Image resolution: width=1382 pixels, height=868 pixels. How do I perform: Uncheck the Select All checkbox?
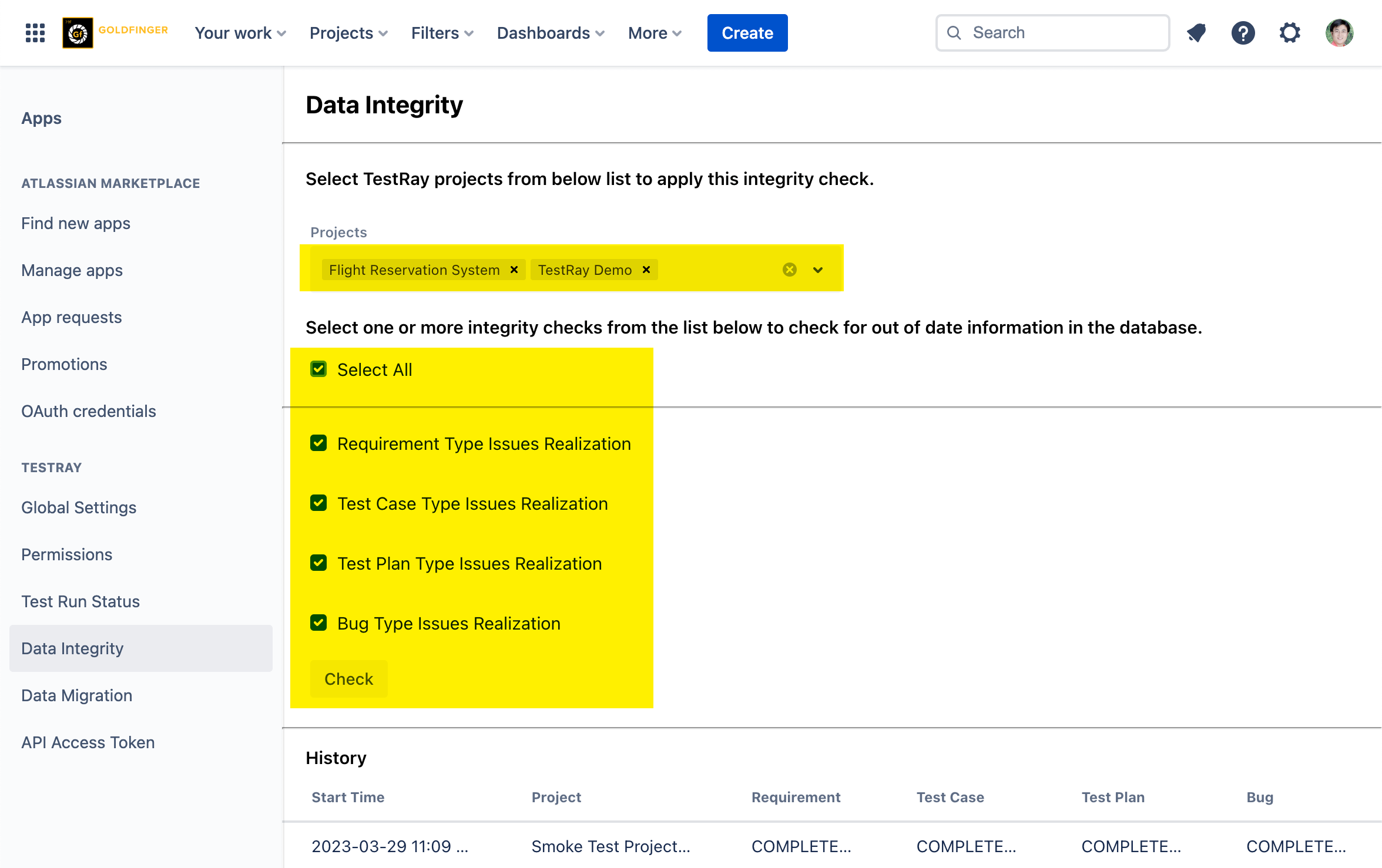tap(318, 369)
